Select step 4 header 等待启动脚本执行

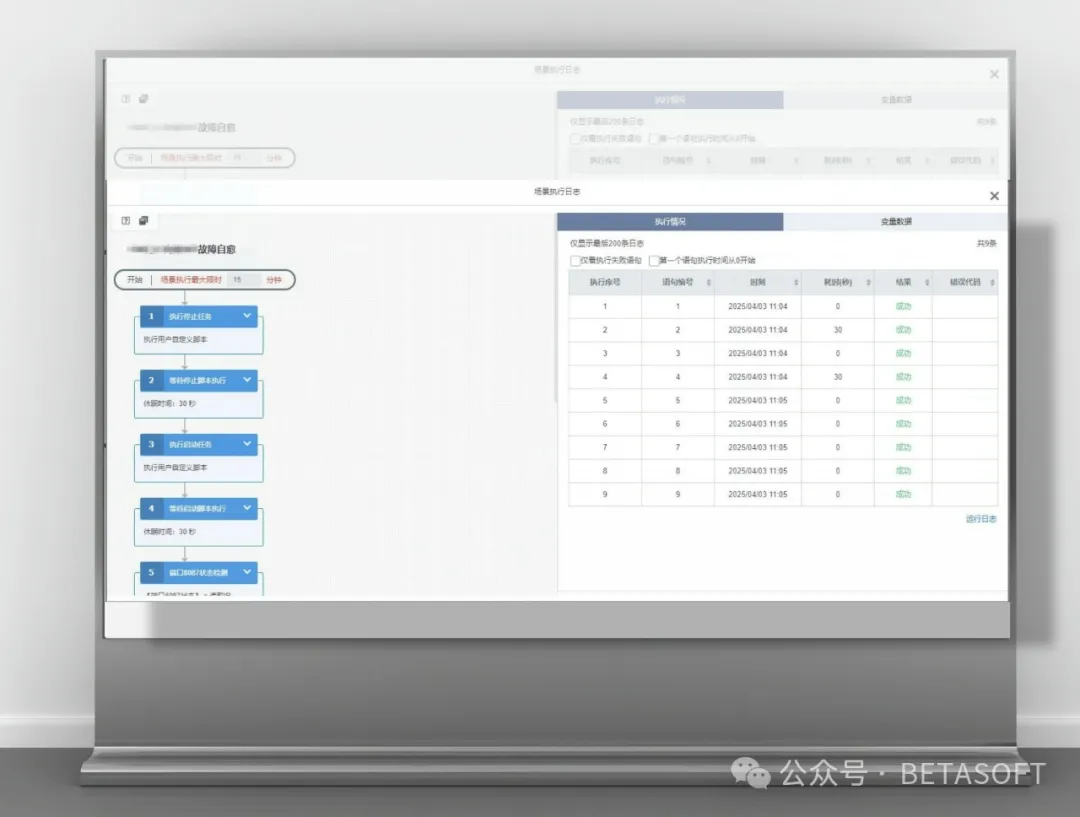(198, 508)
